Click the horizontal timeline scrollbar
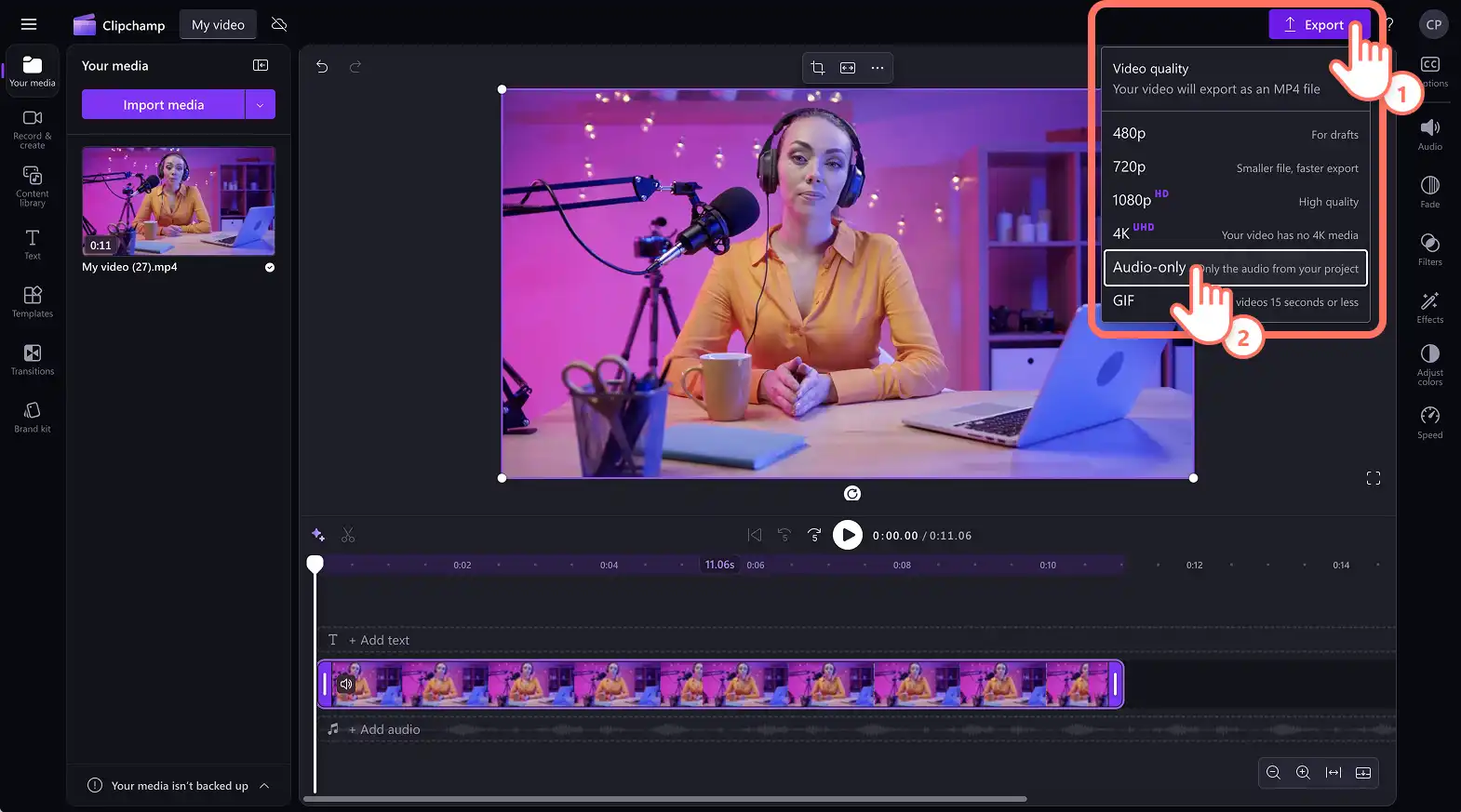The width and height of the screenshot is (1461, 812). coord(665,799)
